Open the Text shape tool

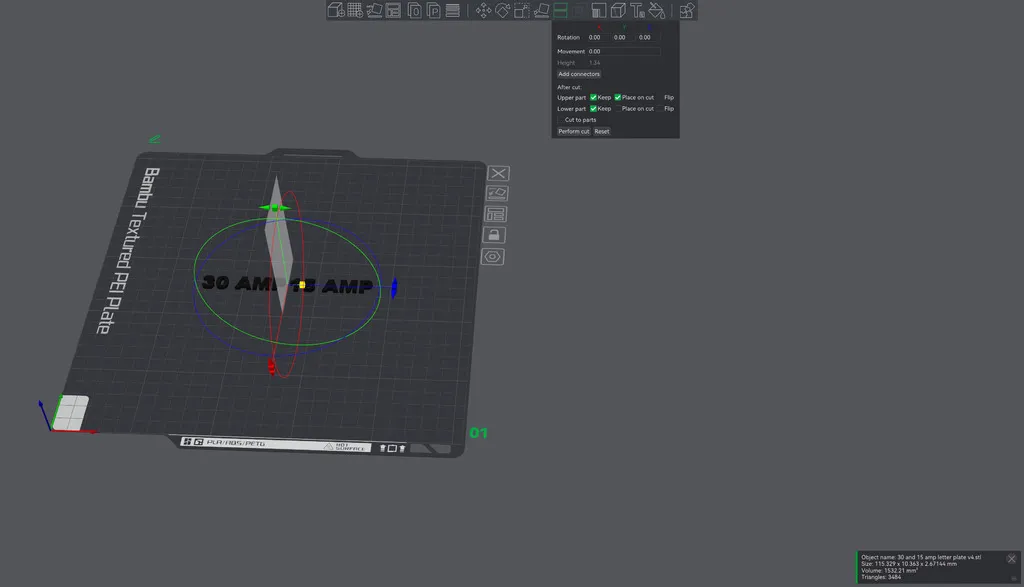coord(637,11)
